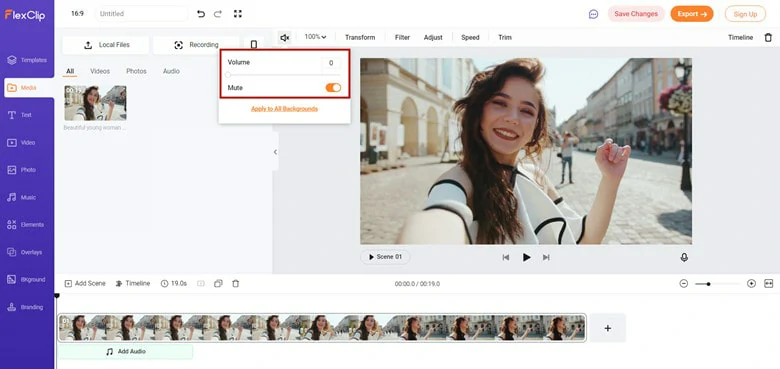This screenshot has width=780, height=369.
Task: Open the Adjust toolbar option
Action: 433,37
